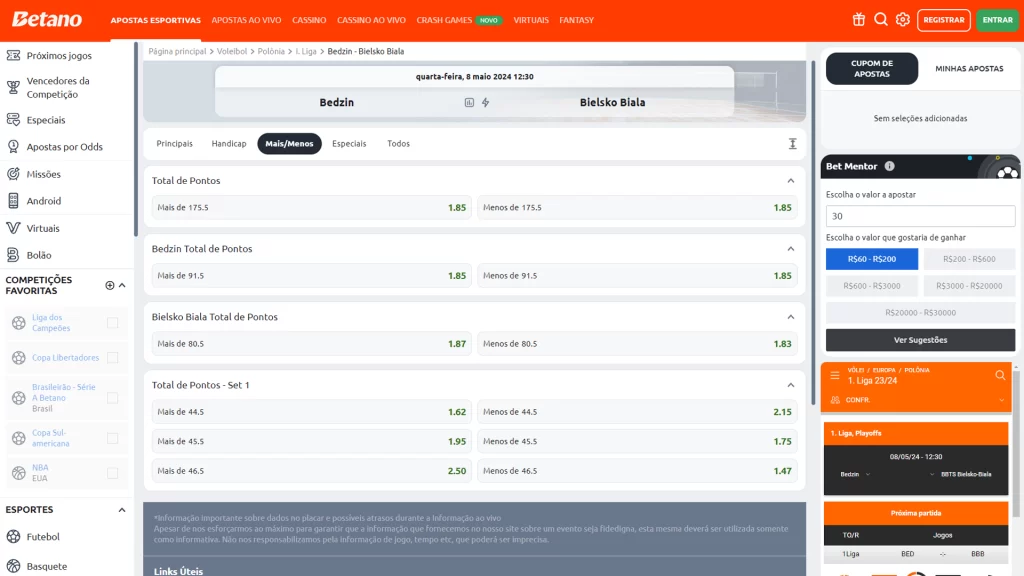Collapse Bielsko Biala Total de Pontos

click(790, 317)
